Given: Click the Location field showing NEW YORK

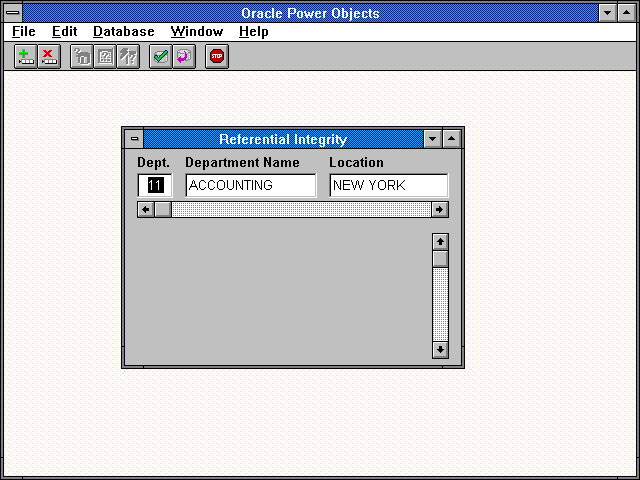Looking at the screenshot, I should (x=388, y=185).
